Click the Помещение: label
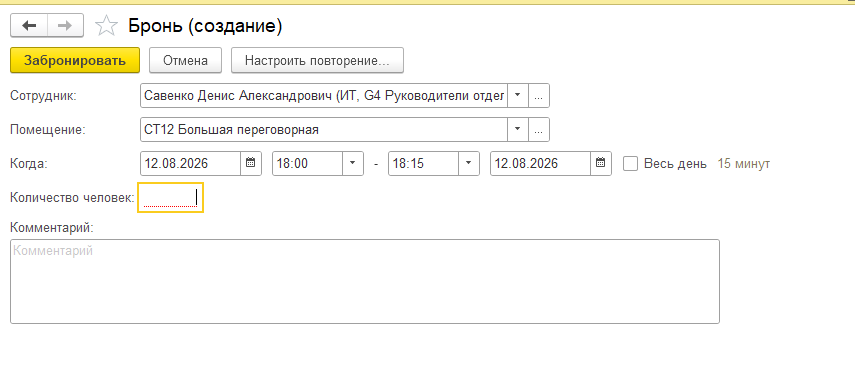855x392 pixels. click(48, 130)
